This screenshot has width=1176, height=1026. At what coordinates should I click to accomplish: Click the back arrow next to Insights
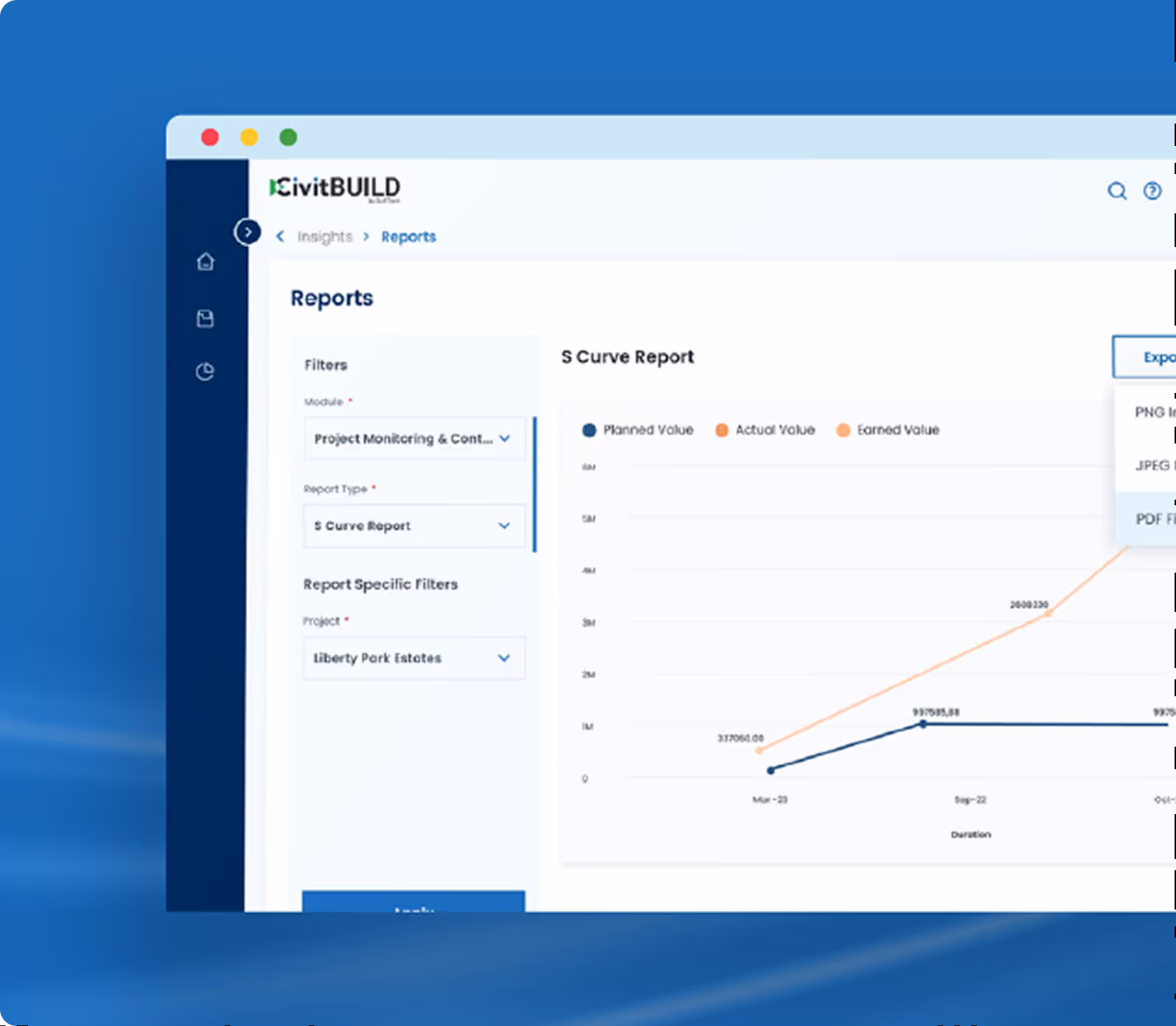point(280,236)
